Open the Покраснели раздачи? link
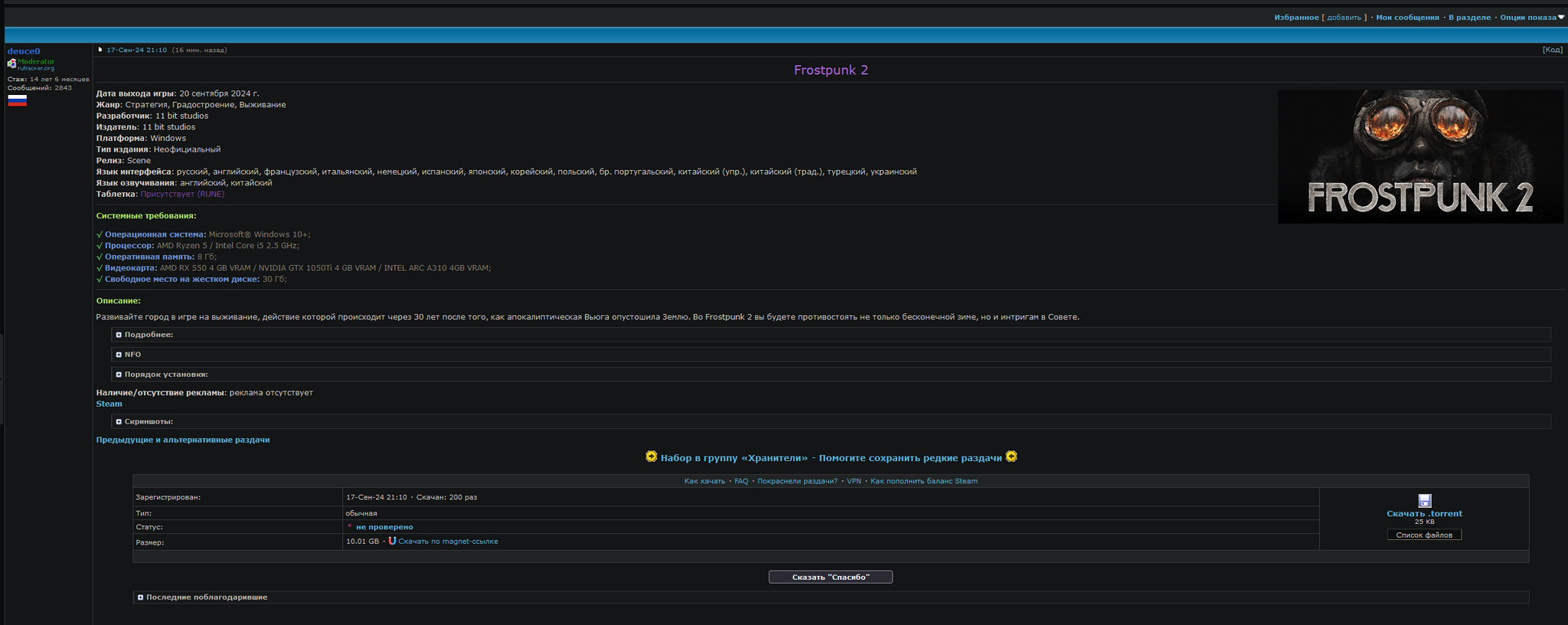 (x=797, y=481)
